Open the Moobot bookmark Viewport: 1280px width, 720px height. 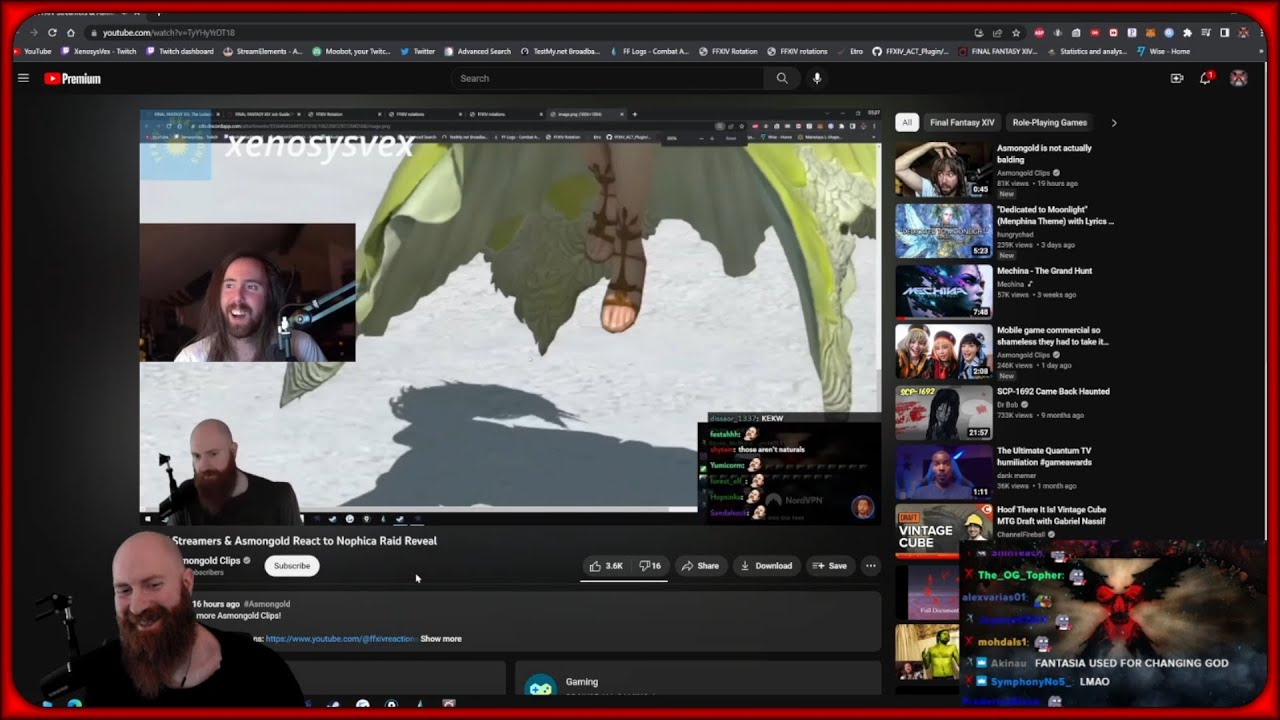[351, 51]
